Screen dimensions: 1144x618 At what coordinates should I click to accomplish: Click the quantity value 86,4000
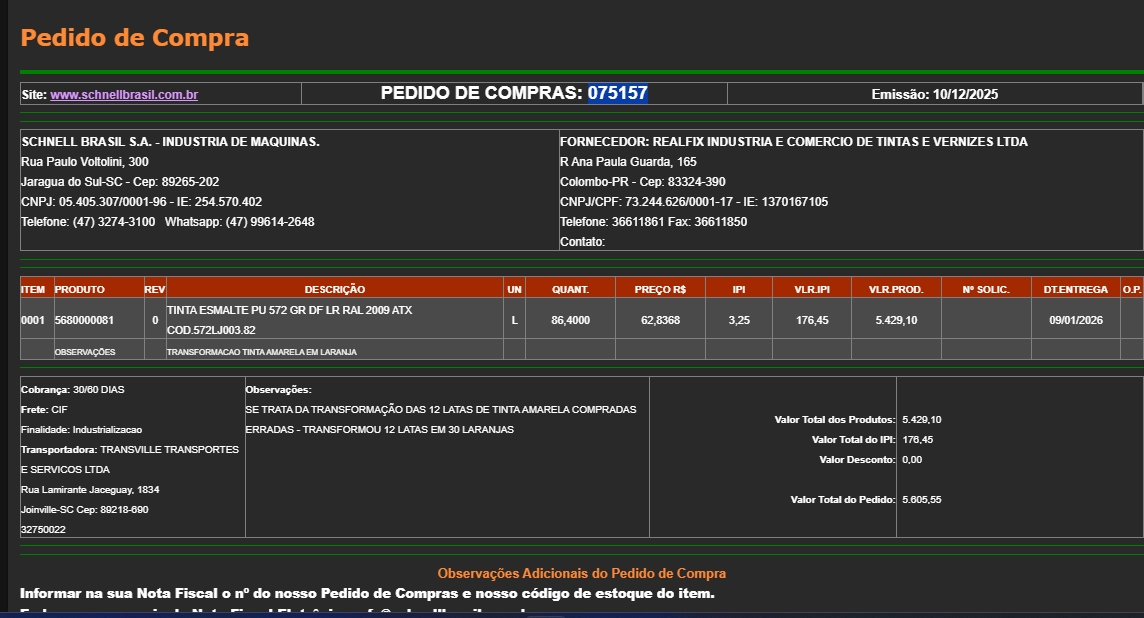570,320
